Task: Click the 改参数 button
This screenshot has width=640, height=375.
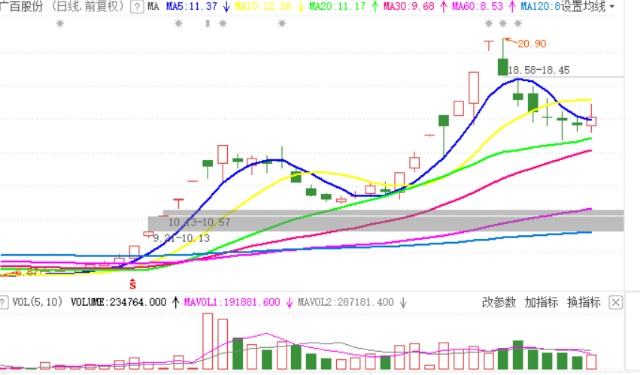Action: click(499, 302)
